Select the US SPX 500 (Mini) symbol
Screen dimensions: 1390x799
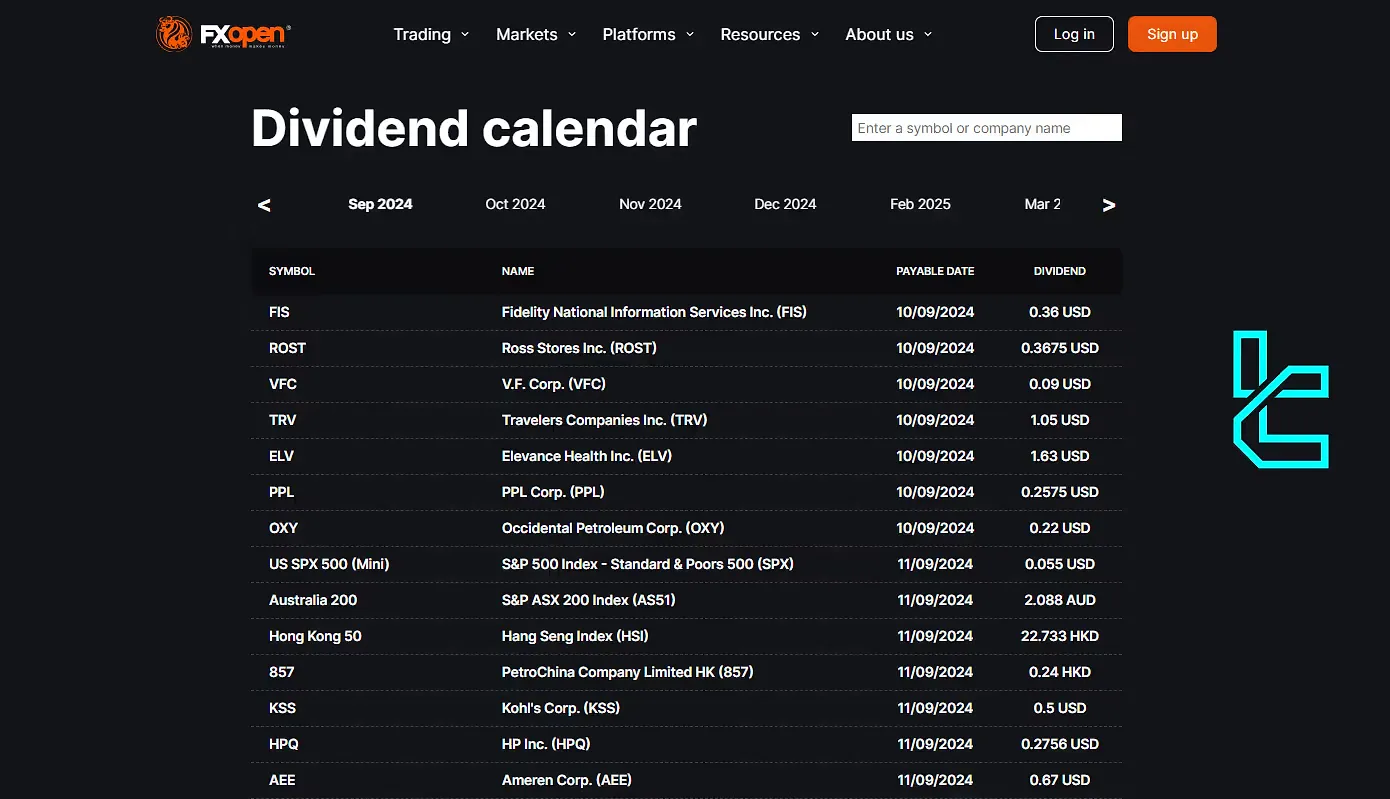click(329, 564)
